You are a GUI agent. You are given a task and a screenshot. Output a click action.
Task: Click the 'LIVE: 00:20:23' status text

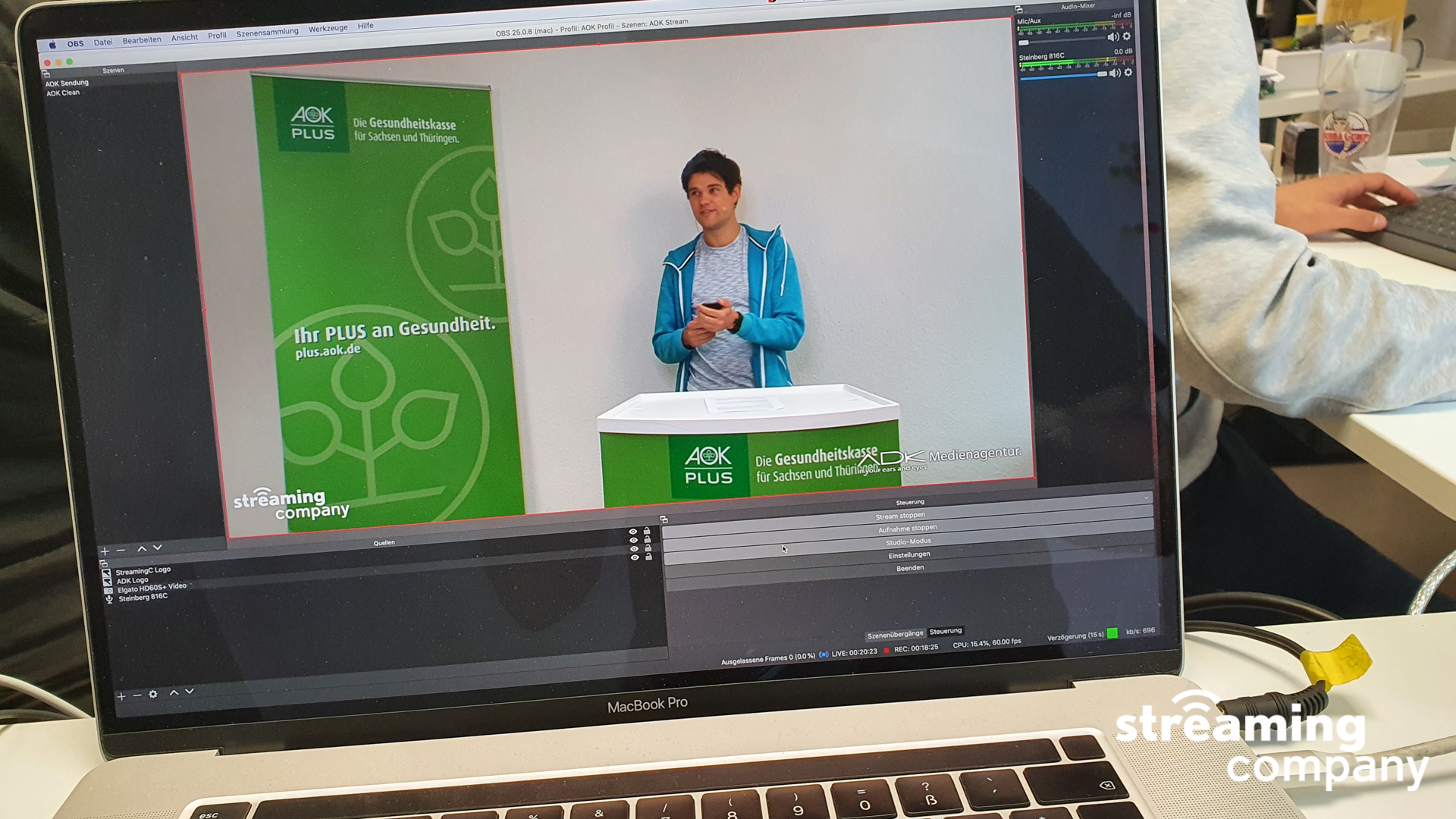point(854,652)
